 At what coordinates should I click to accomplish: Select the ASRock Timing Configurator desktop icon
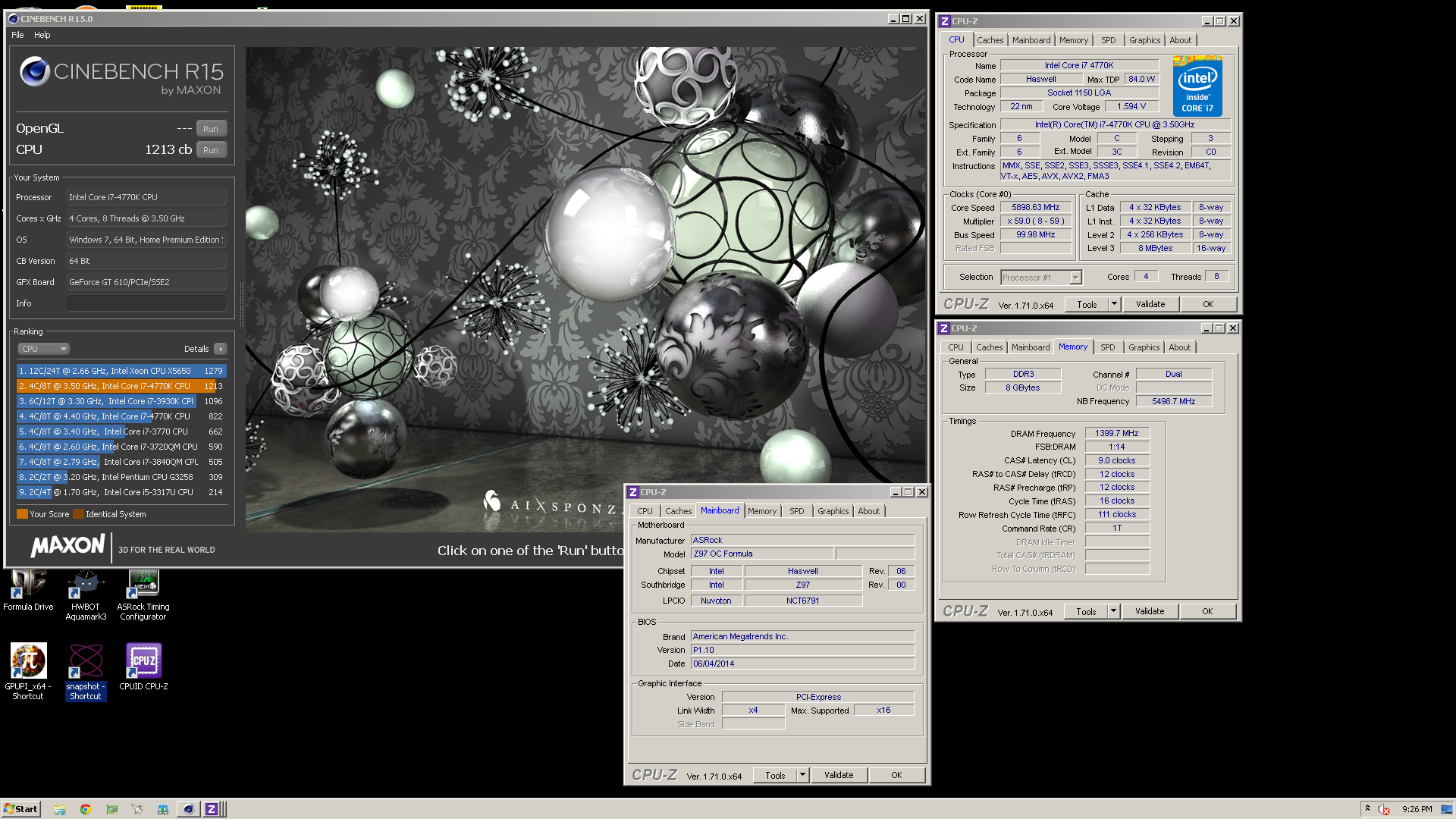point(143,595)
